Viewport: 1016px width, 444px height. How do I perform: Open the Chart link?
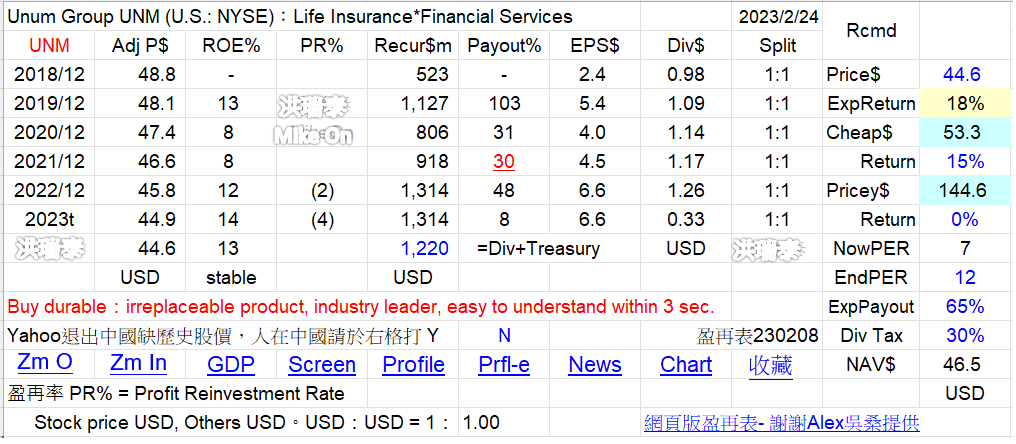686,365
